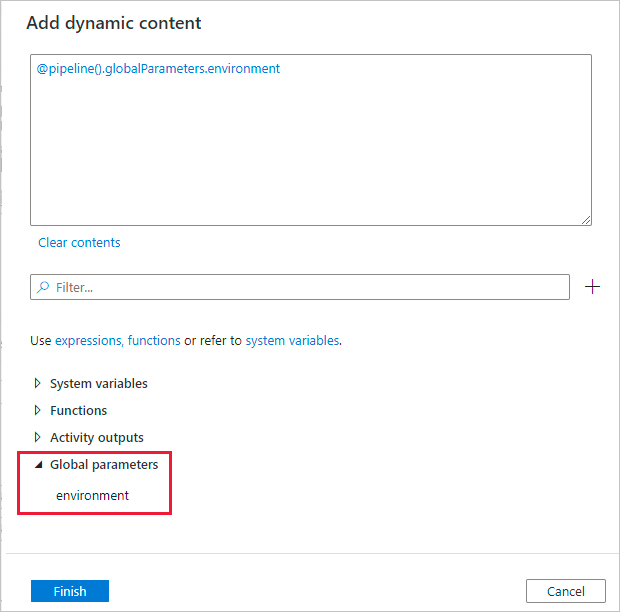Collapse the Global parameters arrow
620x612 pixels.
coord(38,464)
